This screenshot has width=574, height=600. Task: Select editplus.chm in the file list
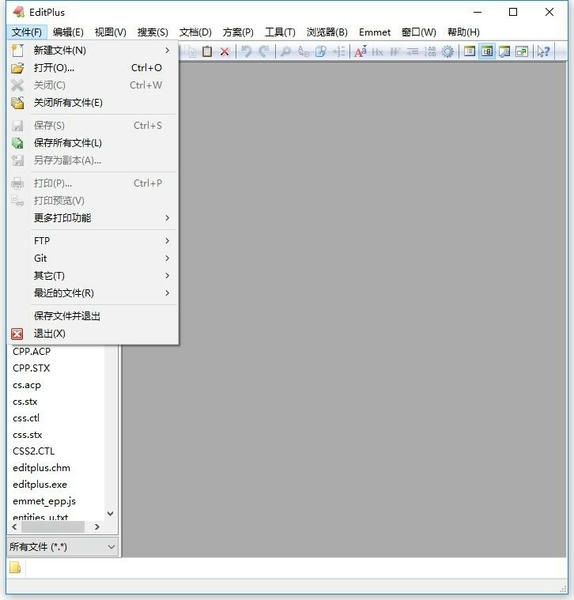pyautogui.click(x=41, y=468)
